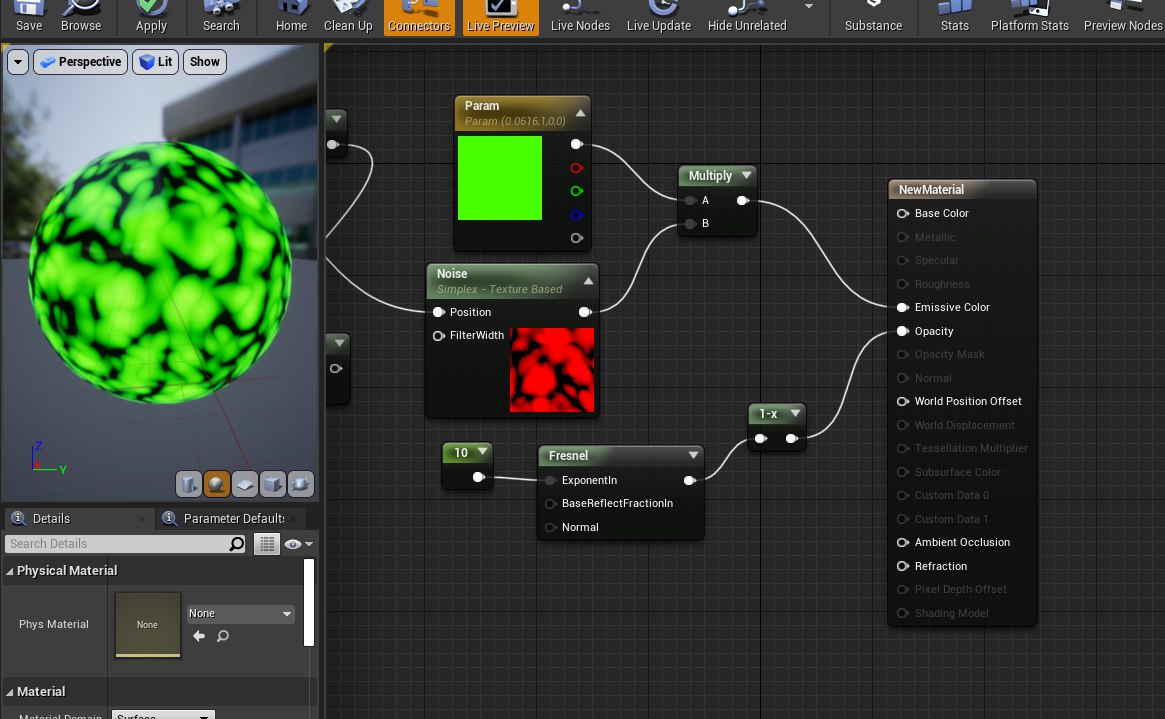Open material Stats from the toolbar
Screen dimensions: 1165x719
tap(955, 17)
